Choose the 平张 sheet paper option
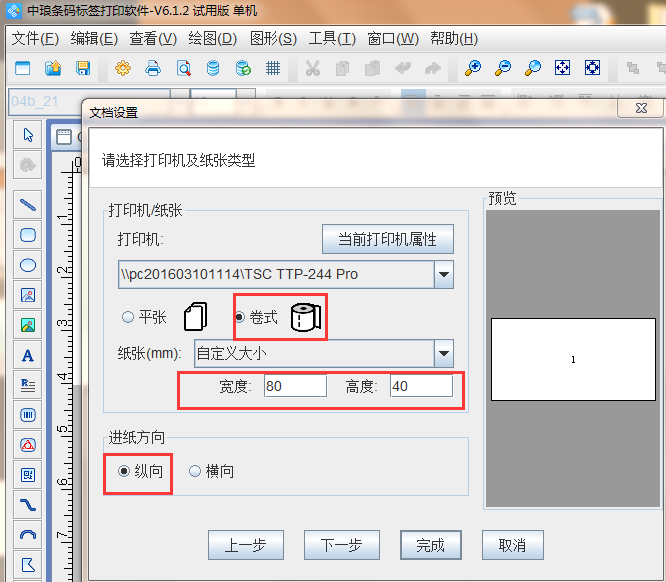 pos(128,317)
